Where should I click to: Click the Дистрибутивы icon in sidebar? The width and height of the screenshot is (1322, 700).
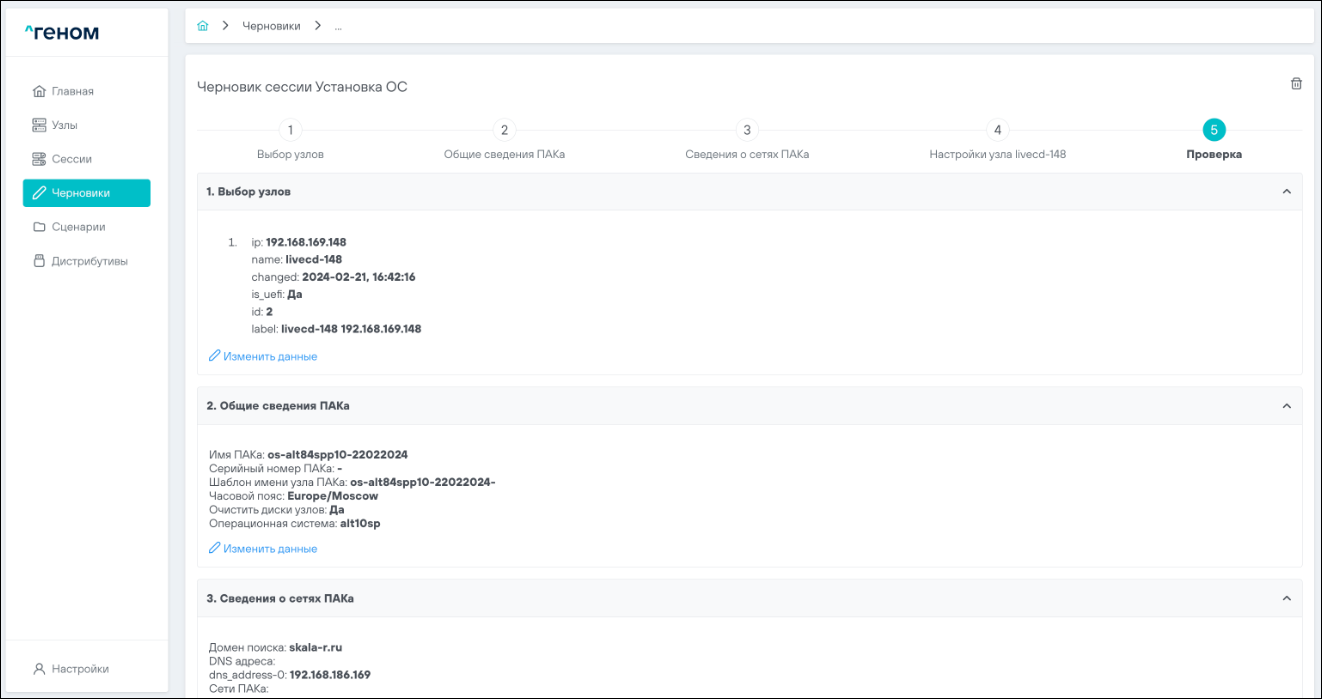pyautogui.click(x=40, y=261)
